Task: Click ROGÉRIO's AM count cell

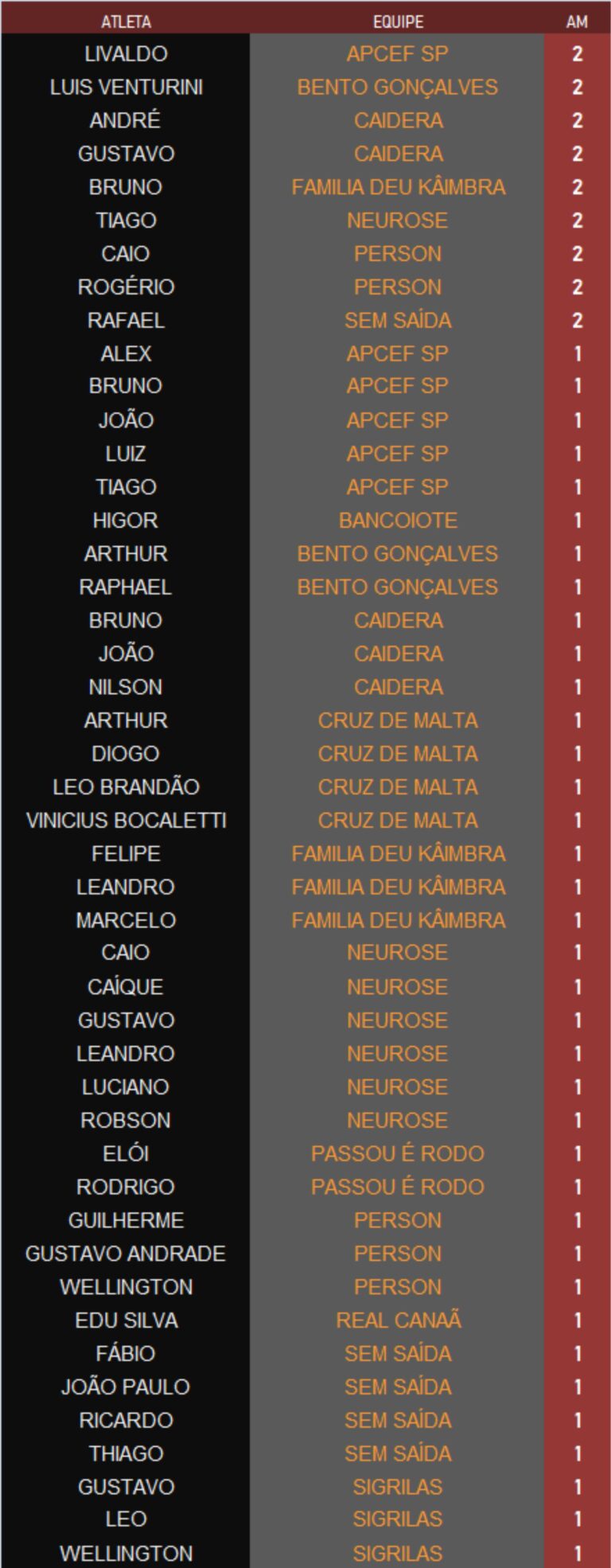Action: point(577,287)
